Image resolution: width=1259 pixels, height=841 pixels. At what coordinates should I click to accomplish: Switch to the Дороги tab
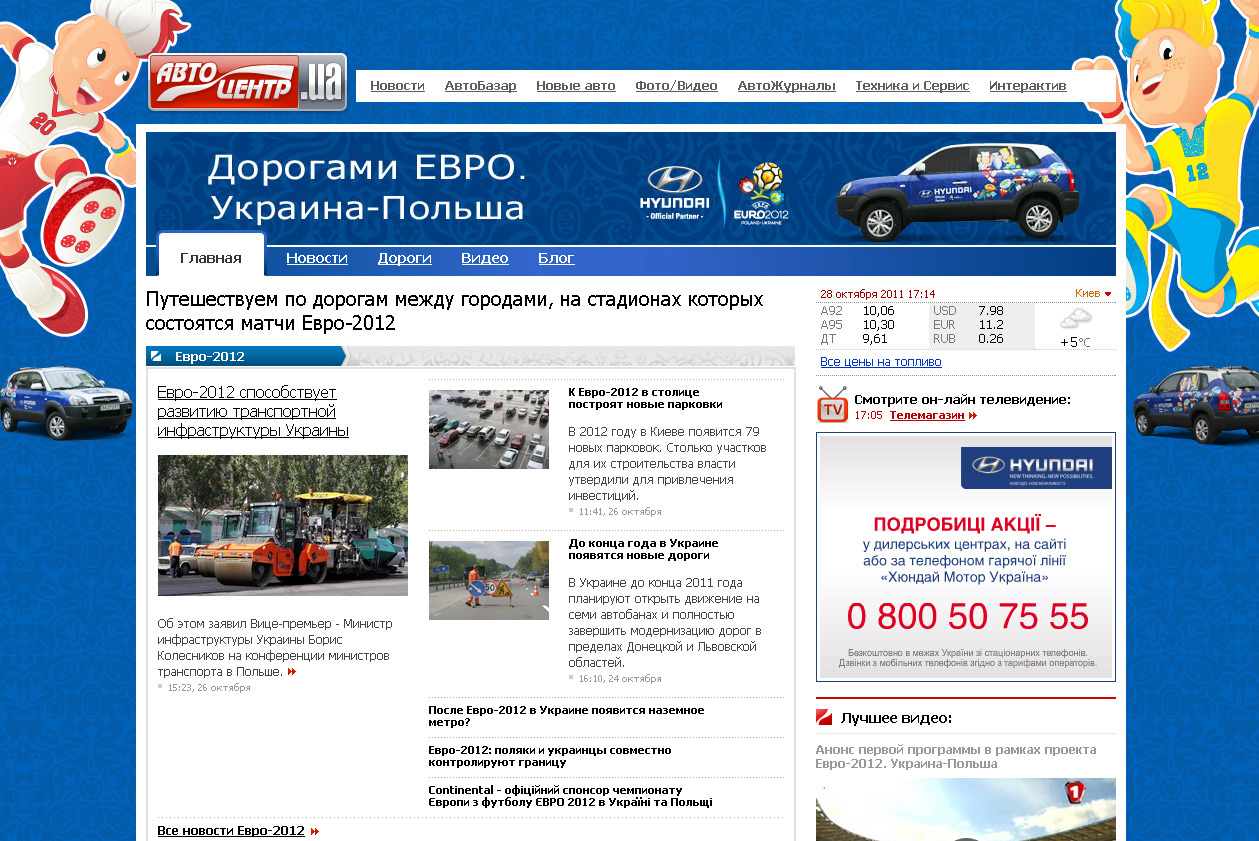pos(404,258)
